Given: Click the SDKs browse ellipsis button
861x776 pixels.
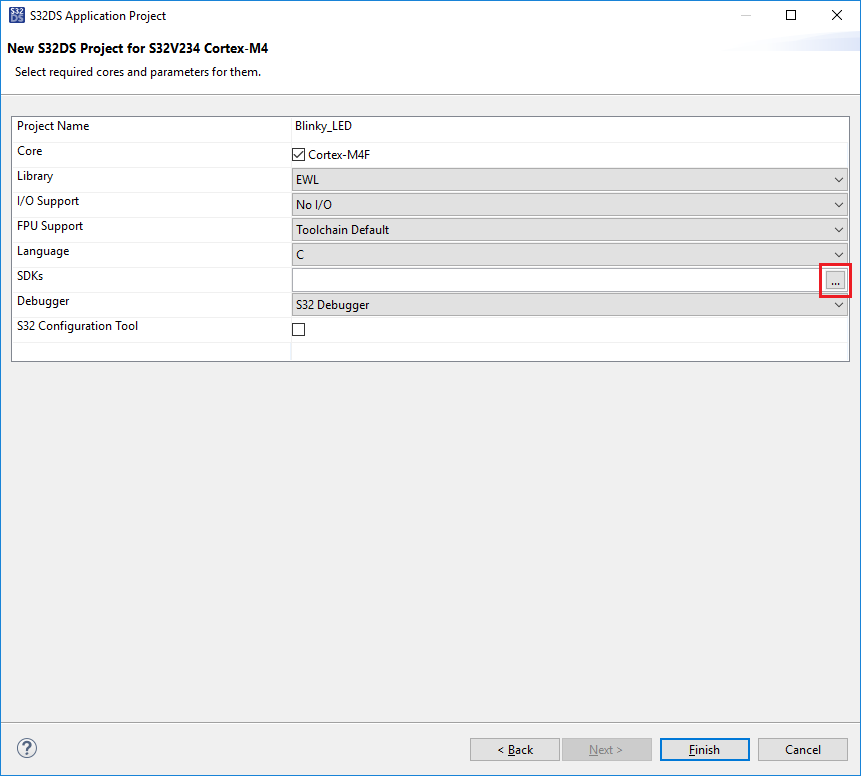Looking at the screenshot, I should pos(835,281).
